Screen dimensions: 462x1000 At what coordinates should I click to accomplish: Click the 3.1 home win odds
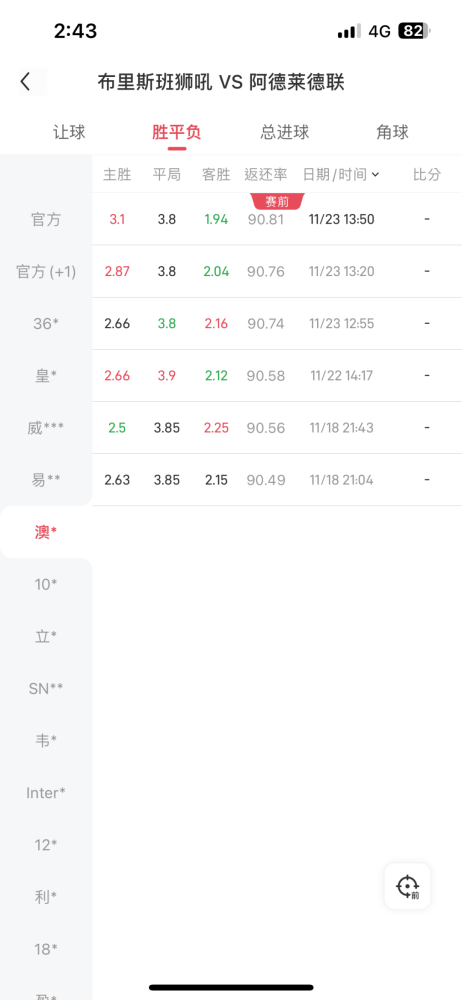pos(117,219)
